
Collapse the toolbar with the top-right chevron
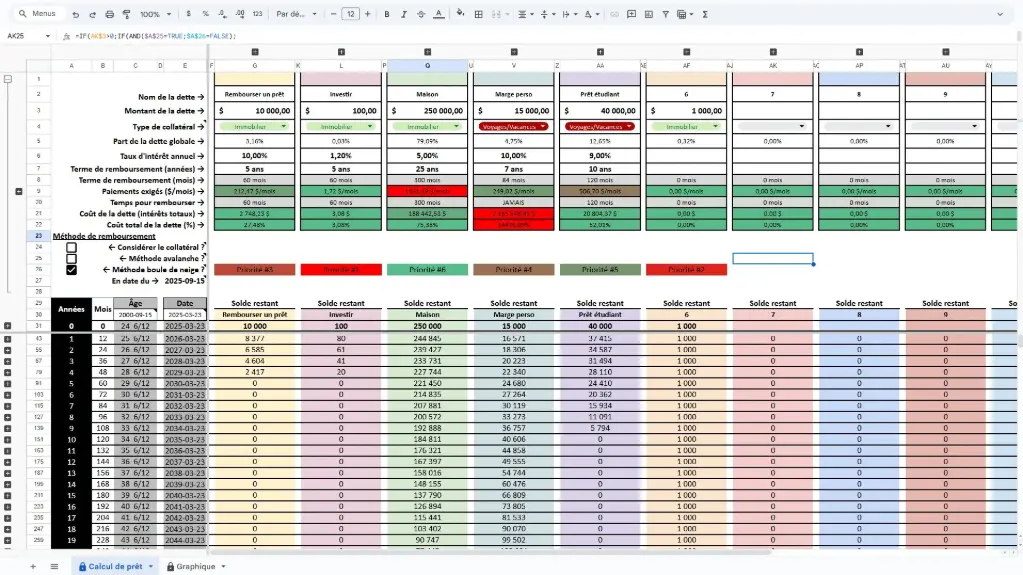(x=1000, y=14)
